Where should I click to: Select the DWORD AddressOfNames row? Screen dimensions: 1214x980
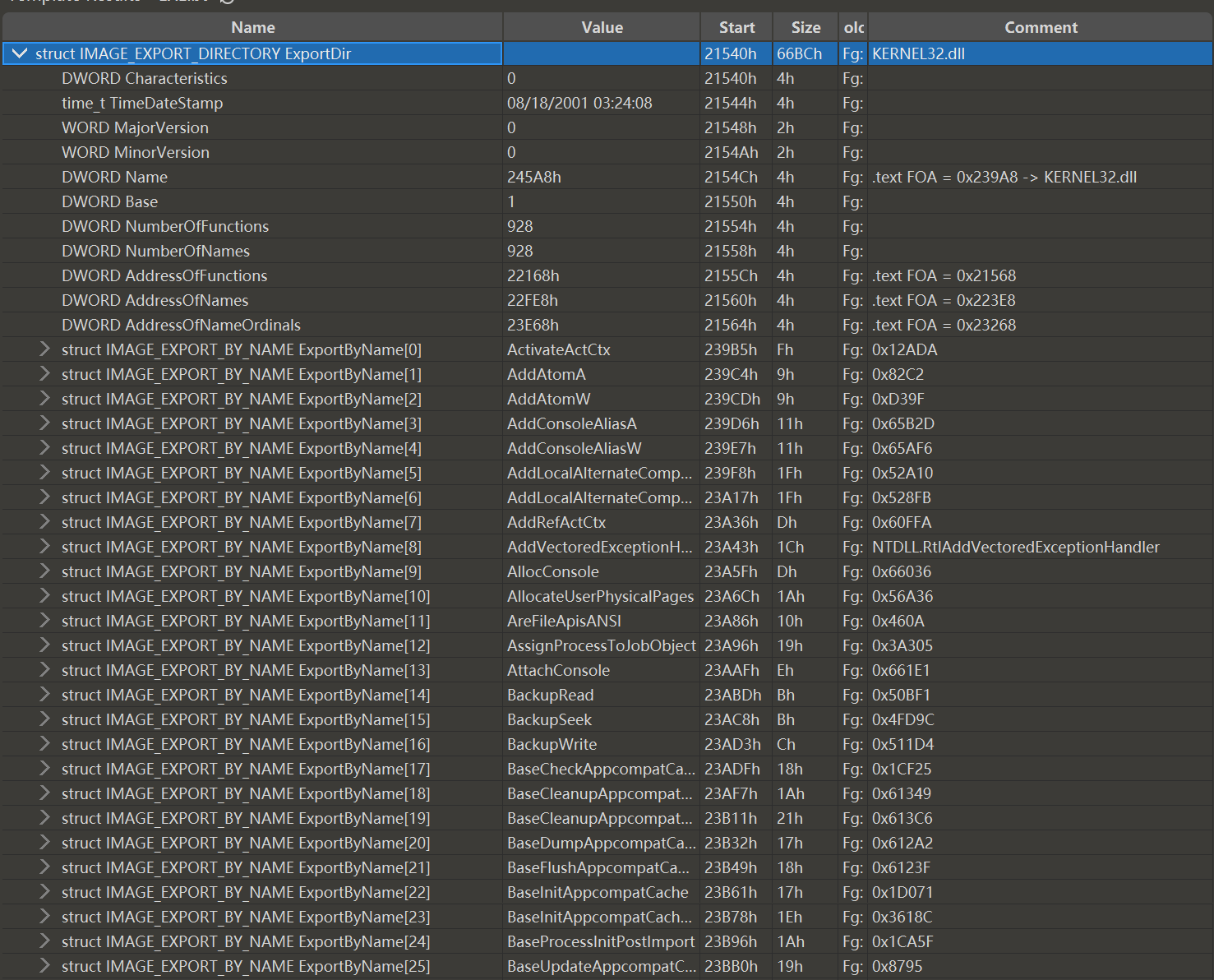tap(607, 300)
